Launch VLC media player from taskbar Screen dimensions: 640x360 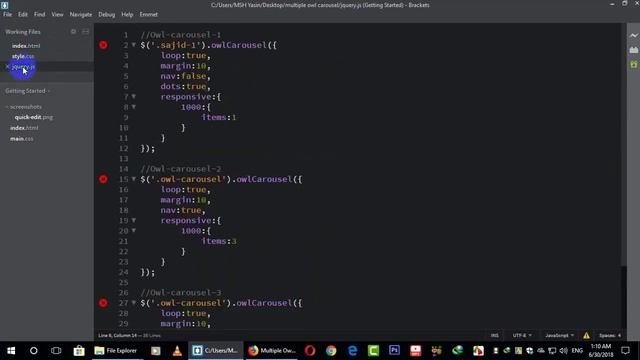tap(177, 351)
